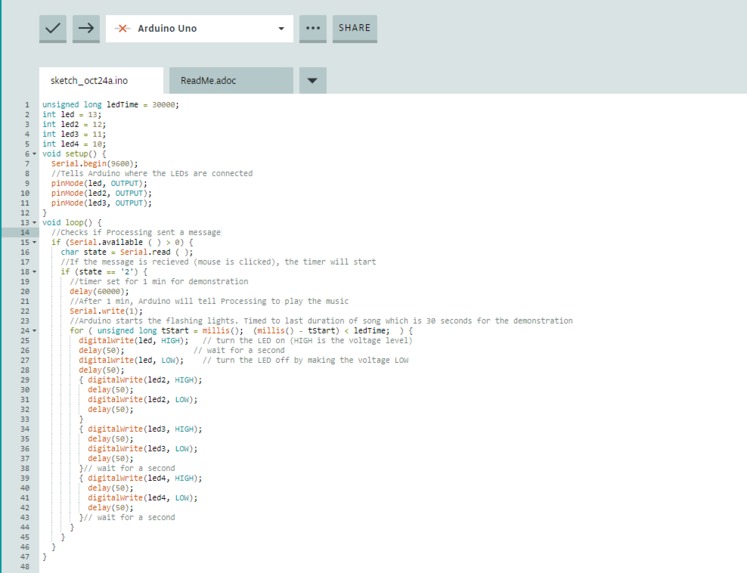Collapse the state == '2' fold arrow

(x=34, y=271)
